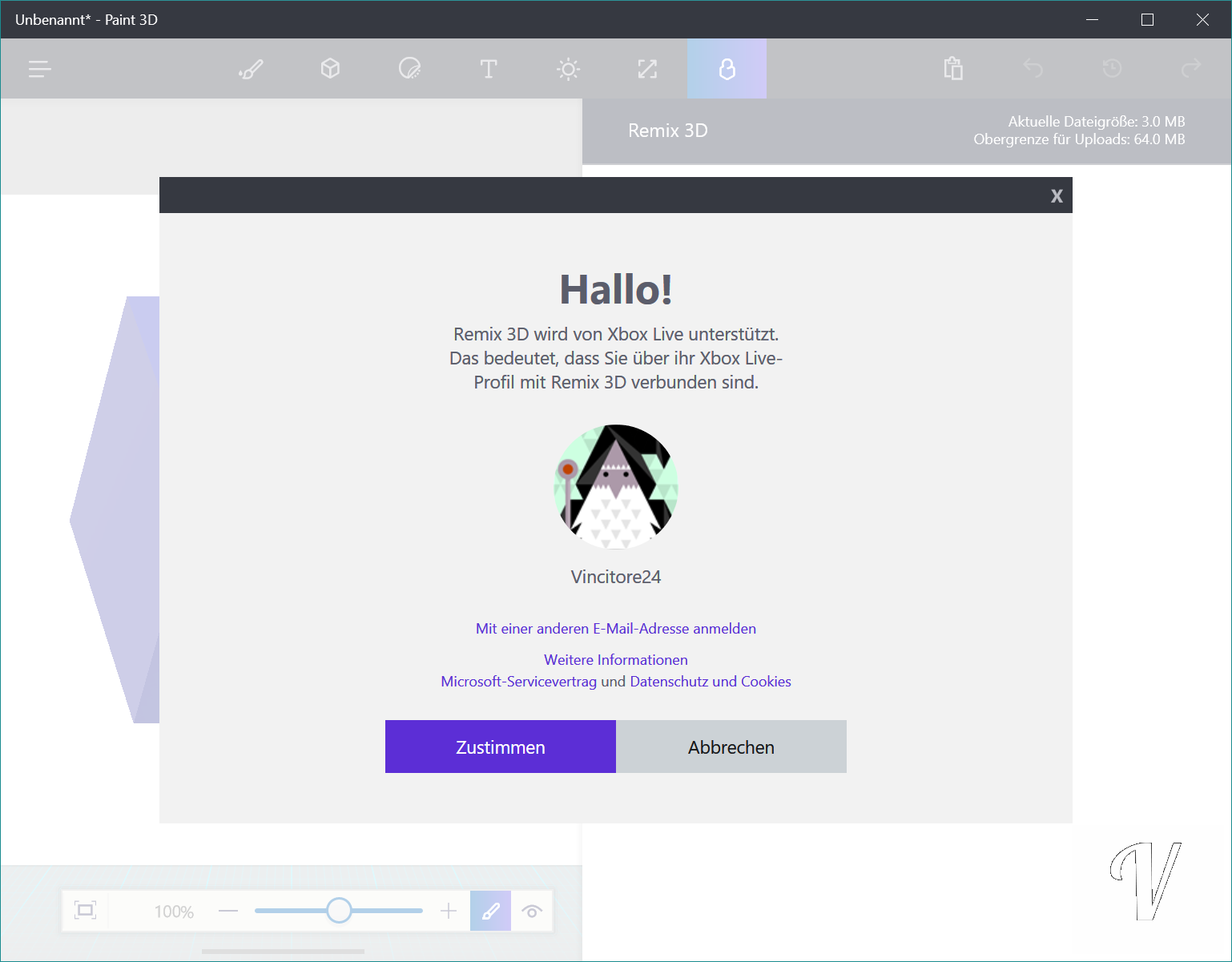Image resolution: width=1232 pixels, height=962 pixels.
Task: Click the Zustimmen button
Action: (x=501, y=747)
